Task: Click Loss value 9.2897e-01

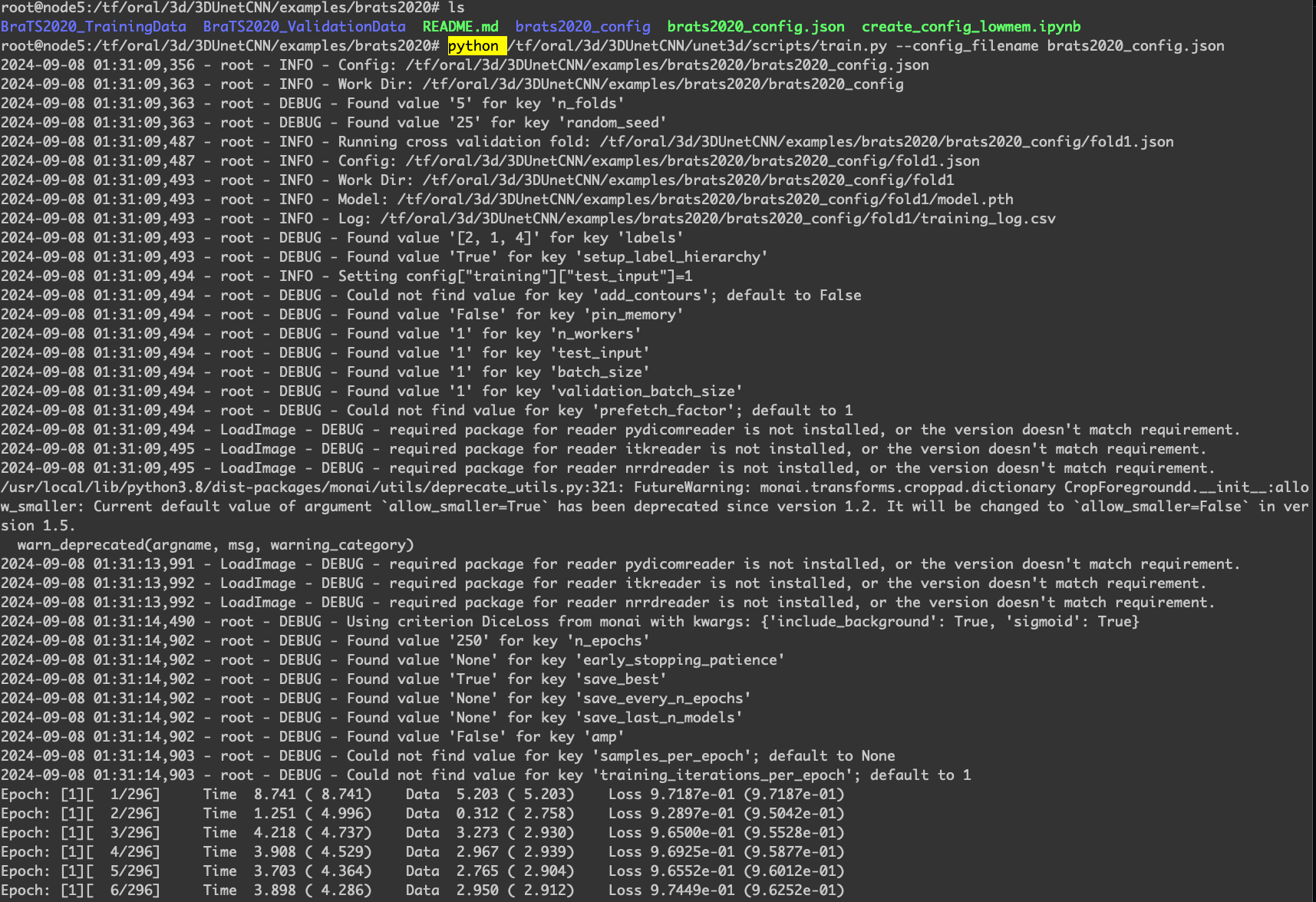Action: 692,814
